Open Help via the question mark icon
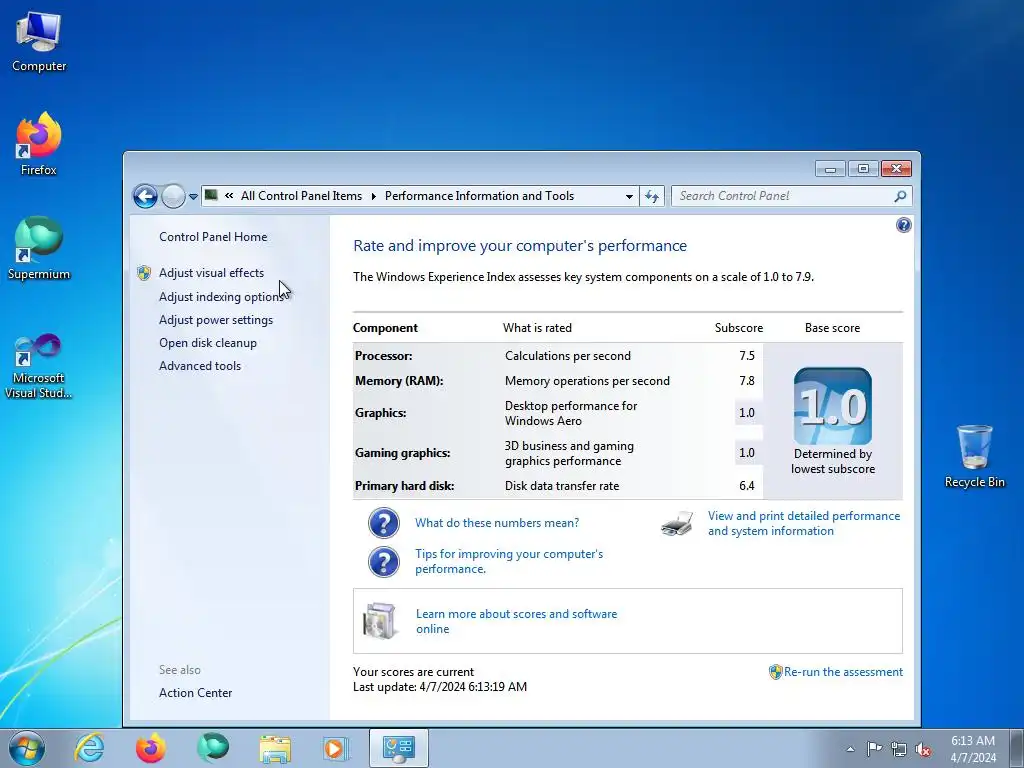 click(x=903, y=225)
